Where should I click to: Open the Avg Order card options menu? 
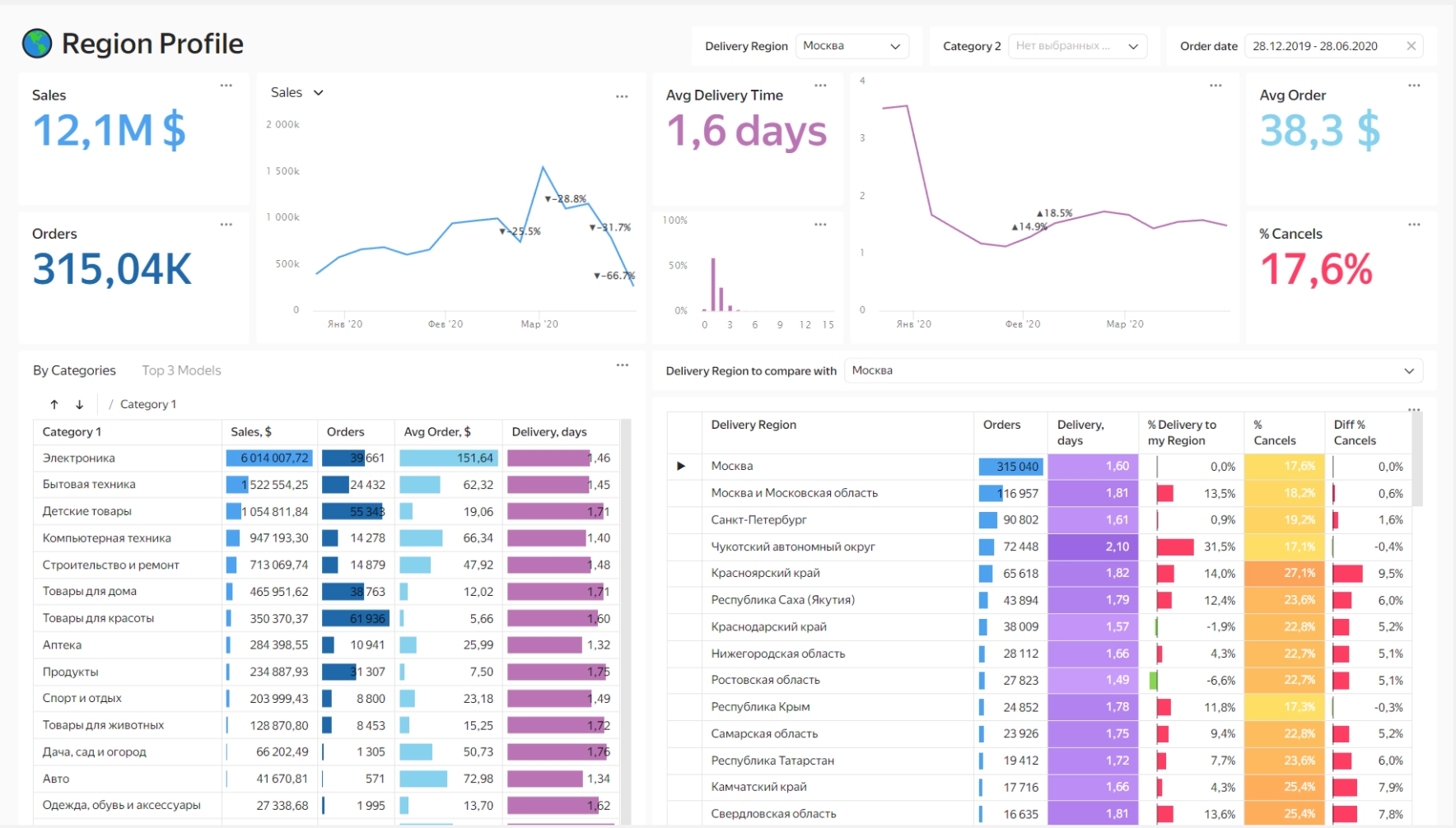(x=1414, y=86)
